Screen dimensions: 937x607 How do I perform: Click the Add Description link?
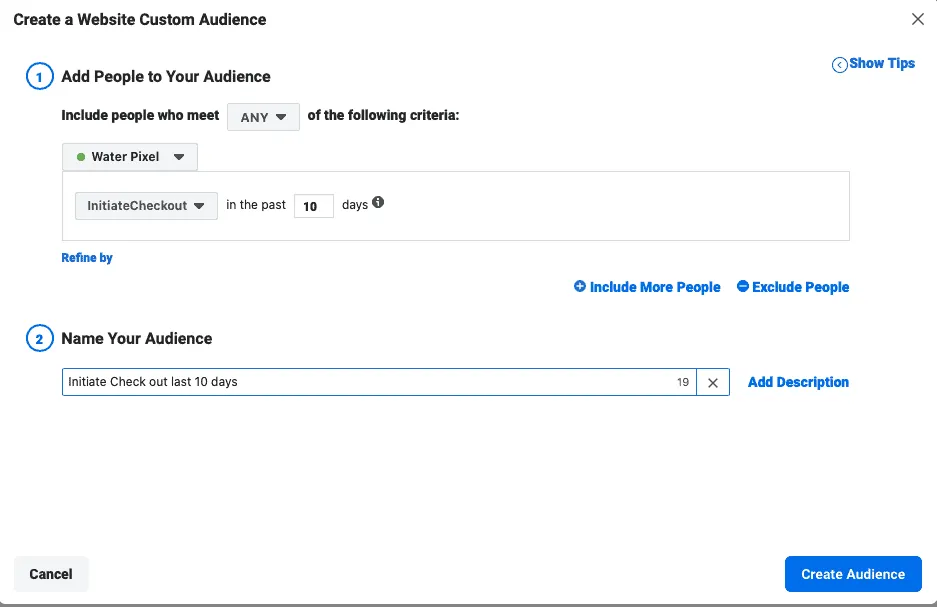pyautogui.click(x=798, y=382)
